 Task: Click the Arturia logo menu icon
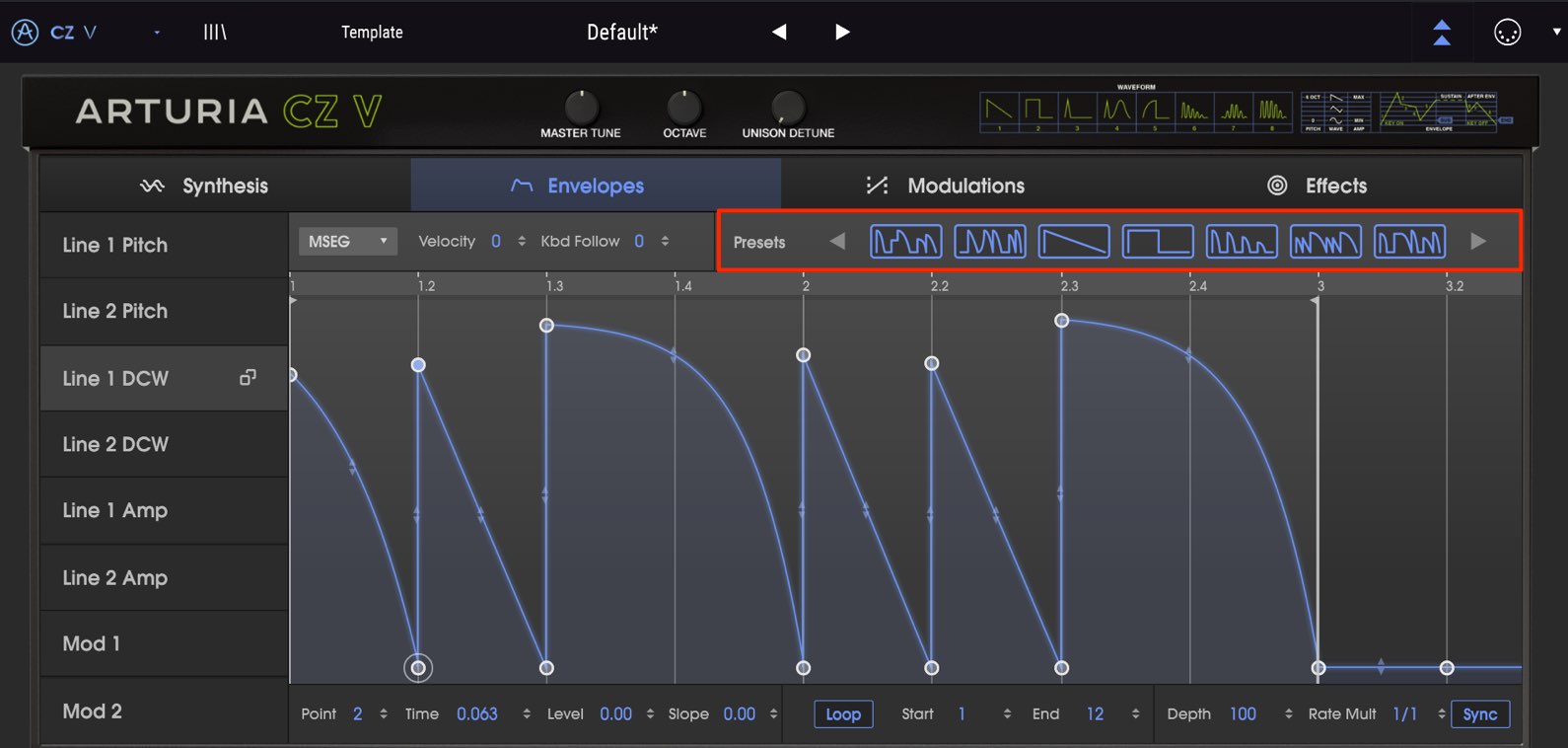coord(25,32)
